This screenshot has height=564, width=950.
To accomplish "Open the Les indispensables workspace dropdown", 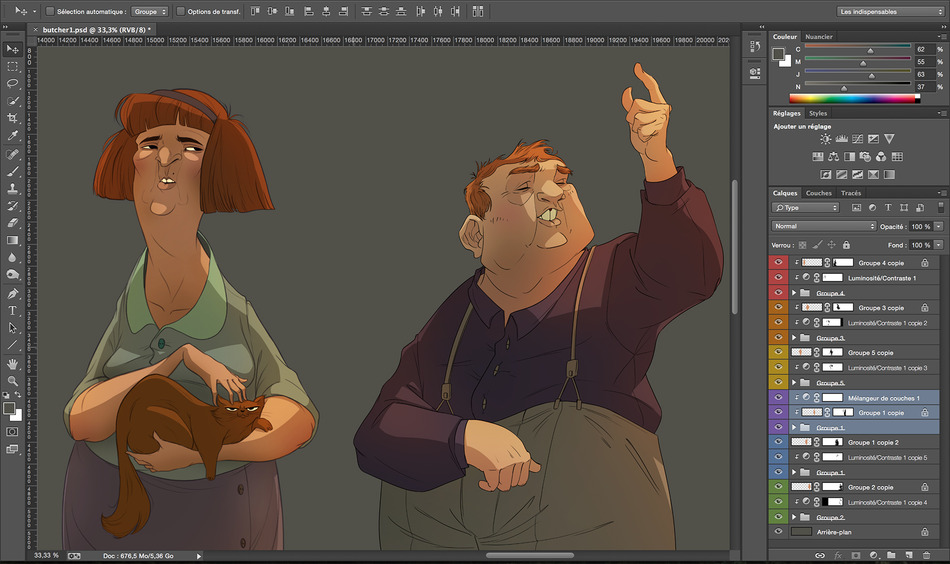I will (880, 12).
